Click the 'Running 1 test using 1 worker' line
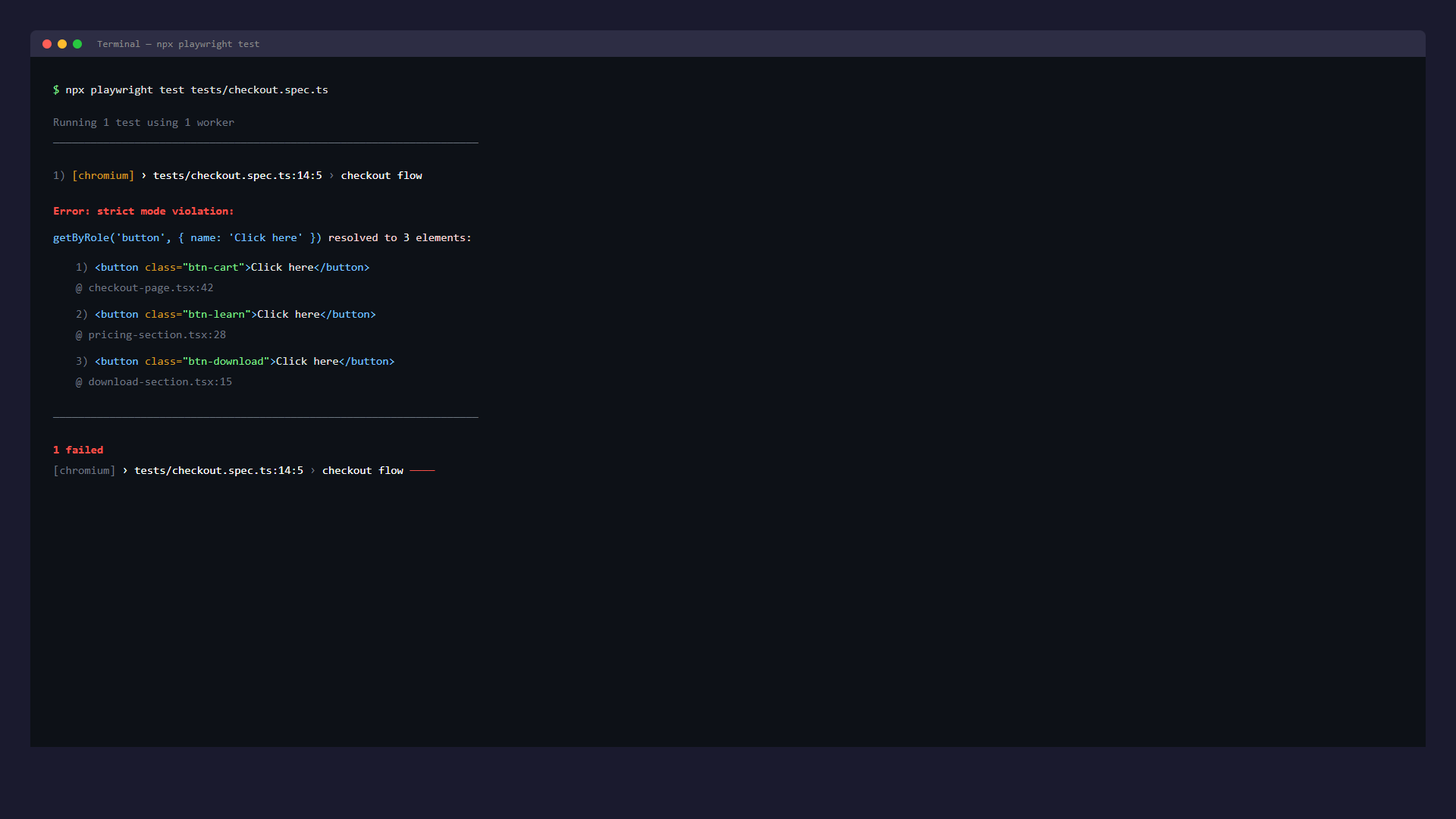Image resolution: width=1456 pixels, height=819 pixels. (143, 122)
